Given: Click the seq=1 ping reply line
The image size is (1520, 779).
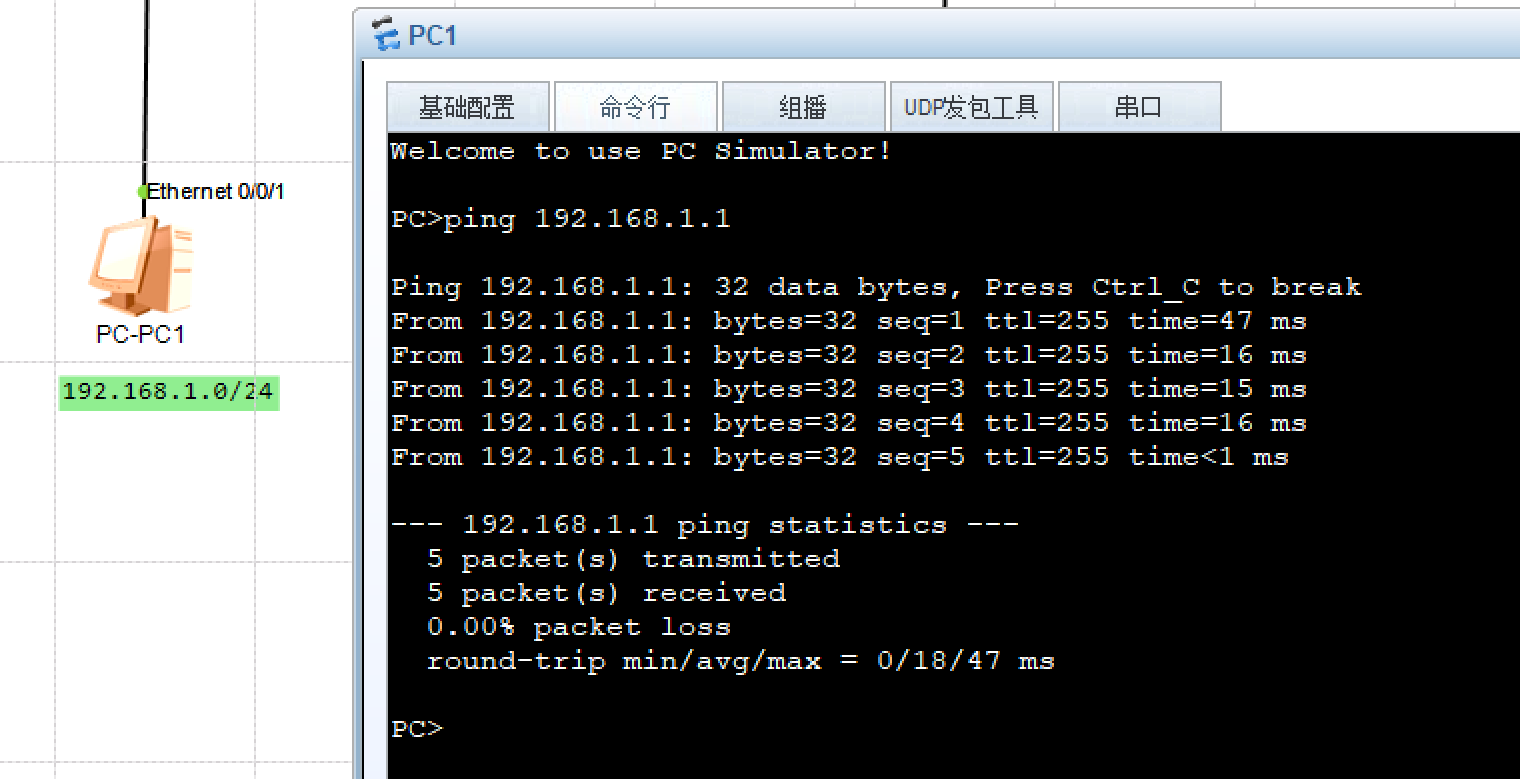Looking at the screenshot, I should tap(848, 321).
